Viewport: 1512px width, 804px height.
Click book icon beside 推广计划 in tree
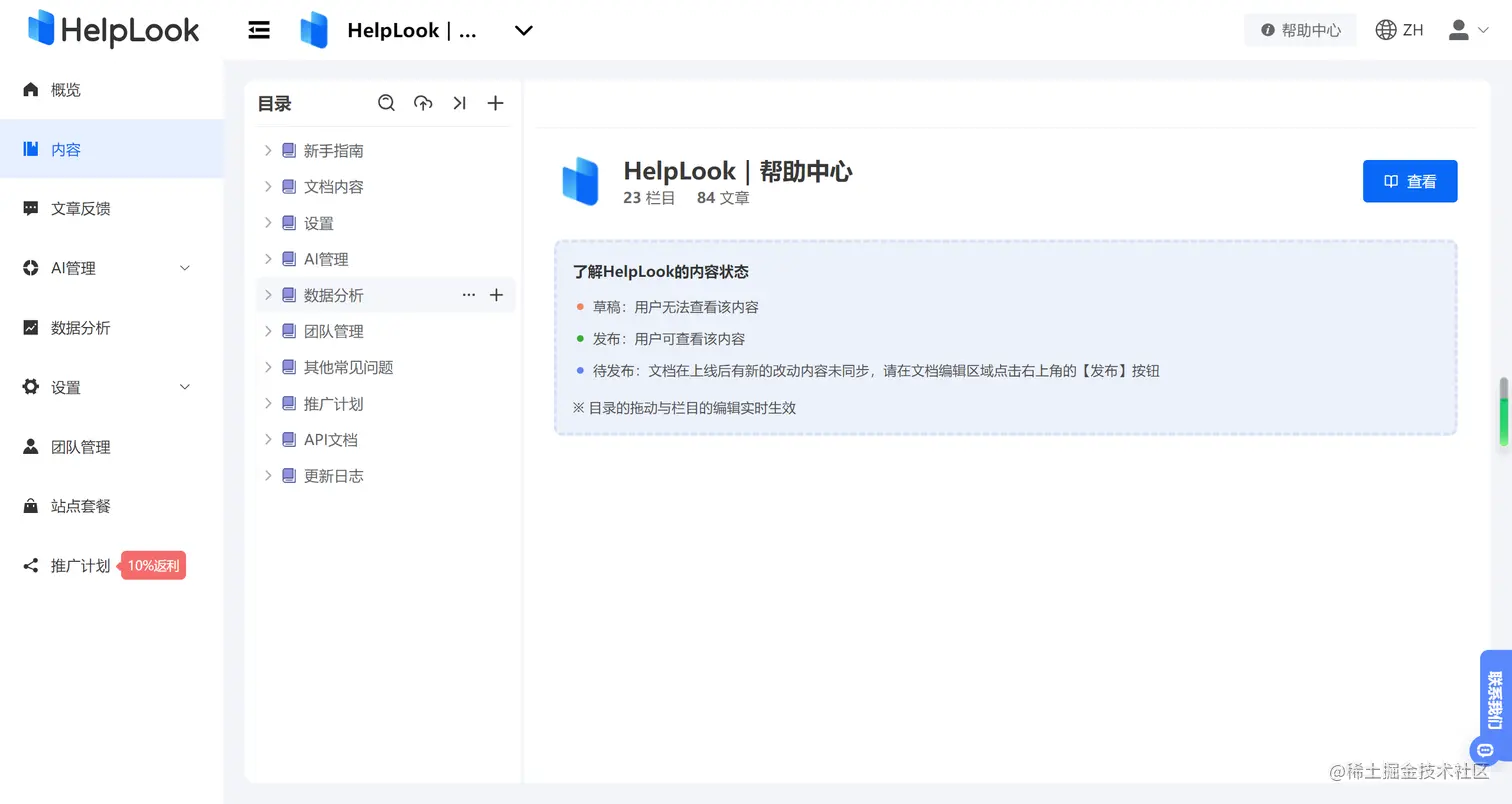click(289, 403)
